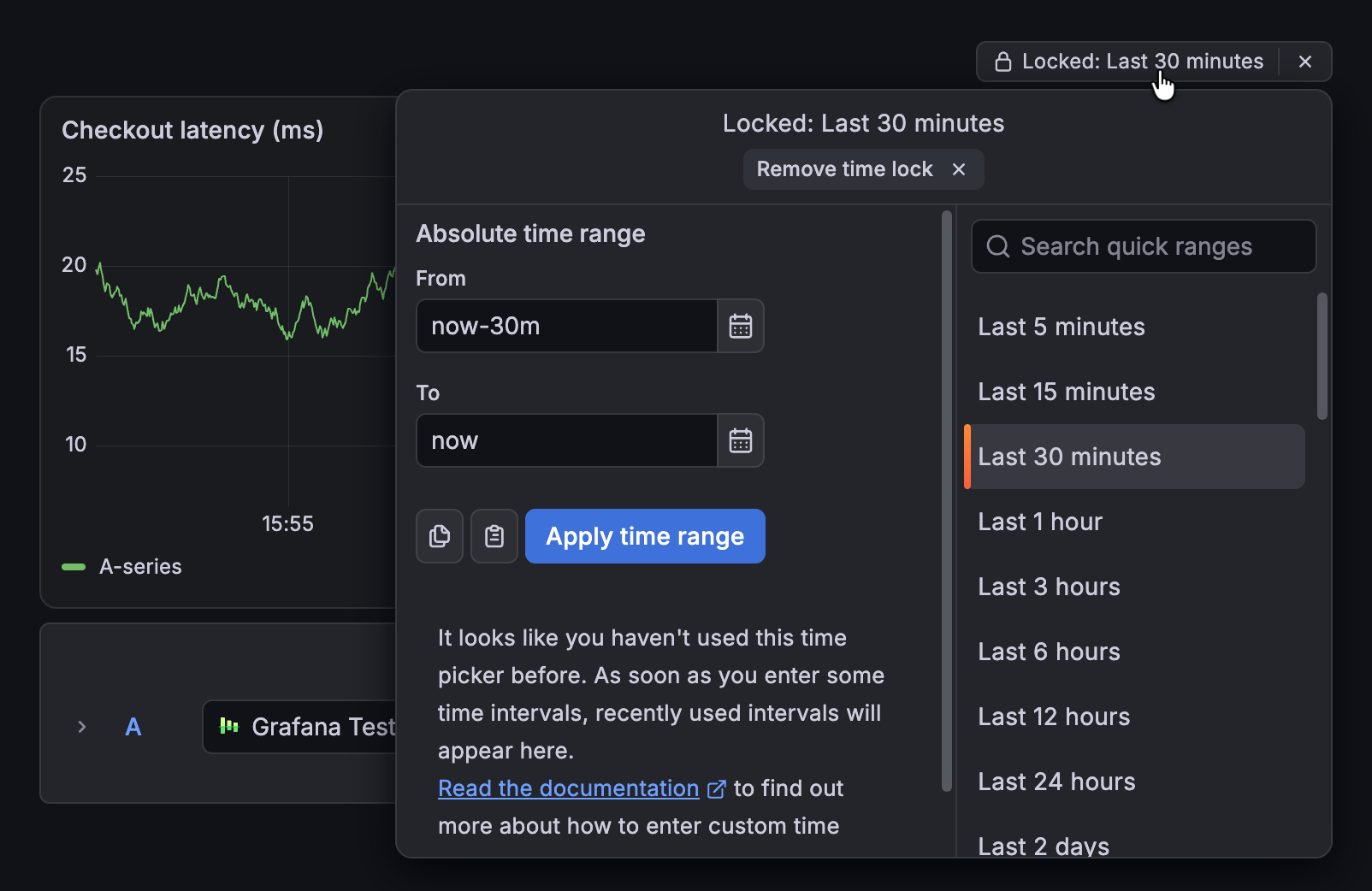Select Last 30 minutes quick range
Image resolution: width=1372 pixels, height=891 pixels.
point(1134,457)
